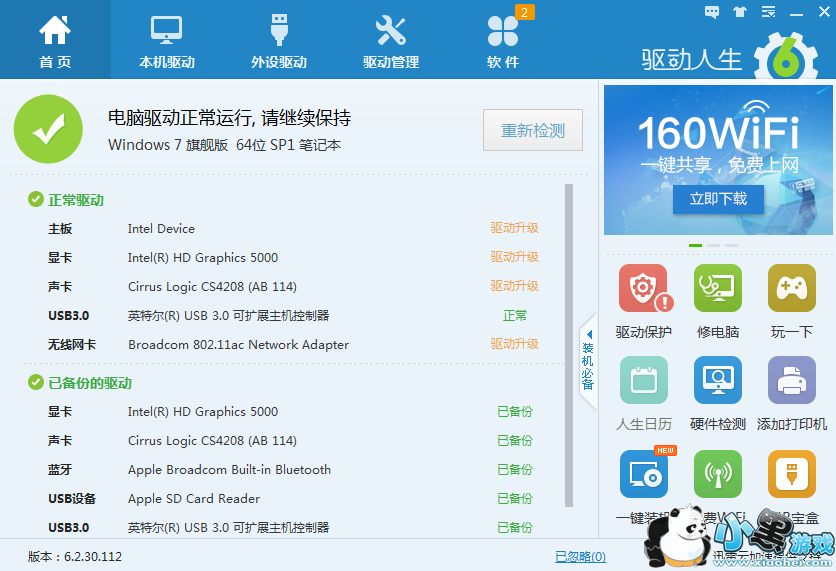Switch to the 外设驱动 tab

coord(279,40)
